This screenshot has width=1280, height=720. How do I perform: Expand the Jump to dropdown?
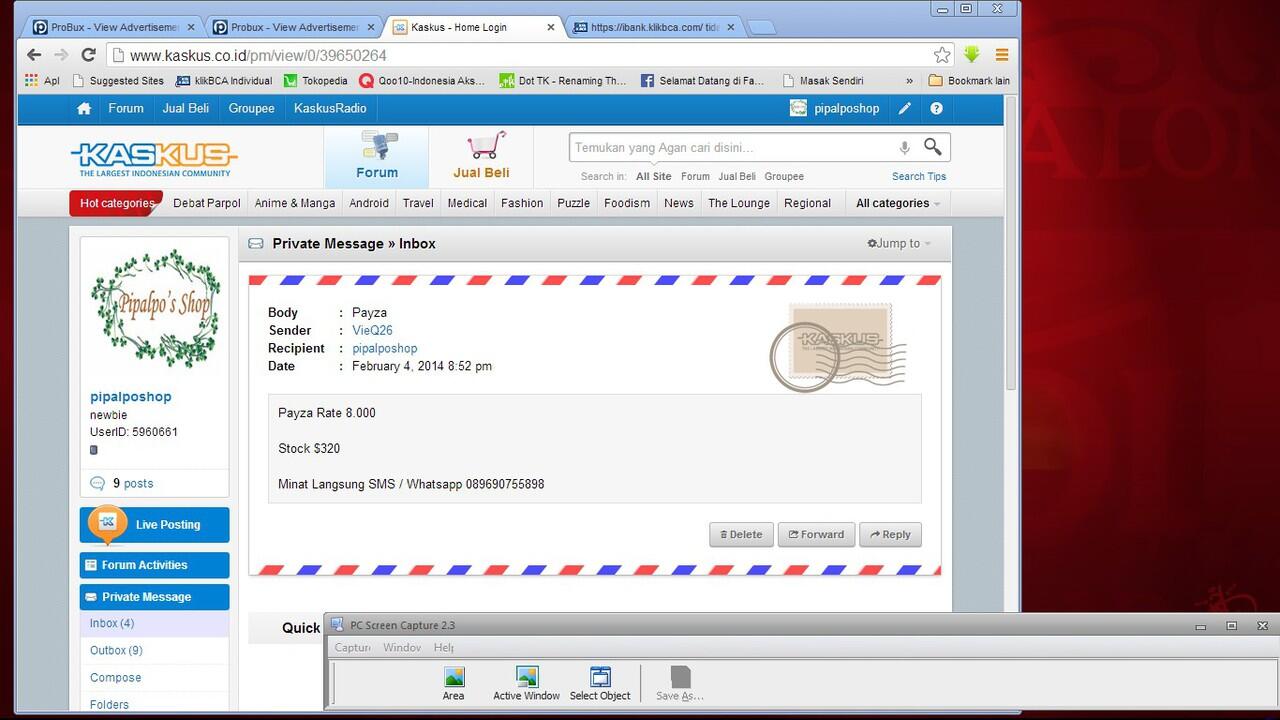pos(899,243)
